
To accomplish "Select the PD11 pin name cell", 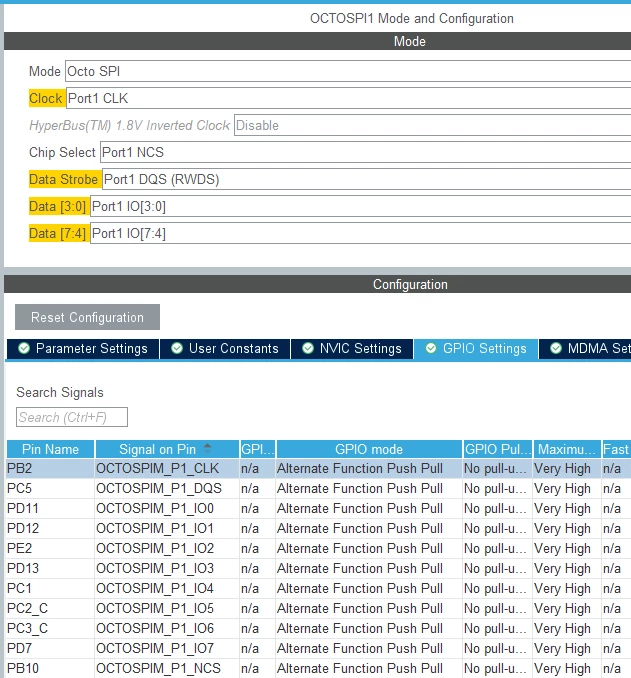I will [50, 508].
